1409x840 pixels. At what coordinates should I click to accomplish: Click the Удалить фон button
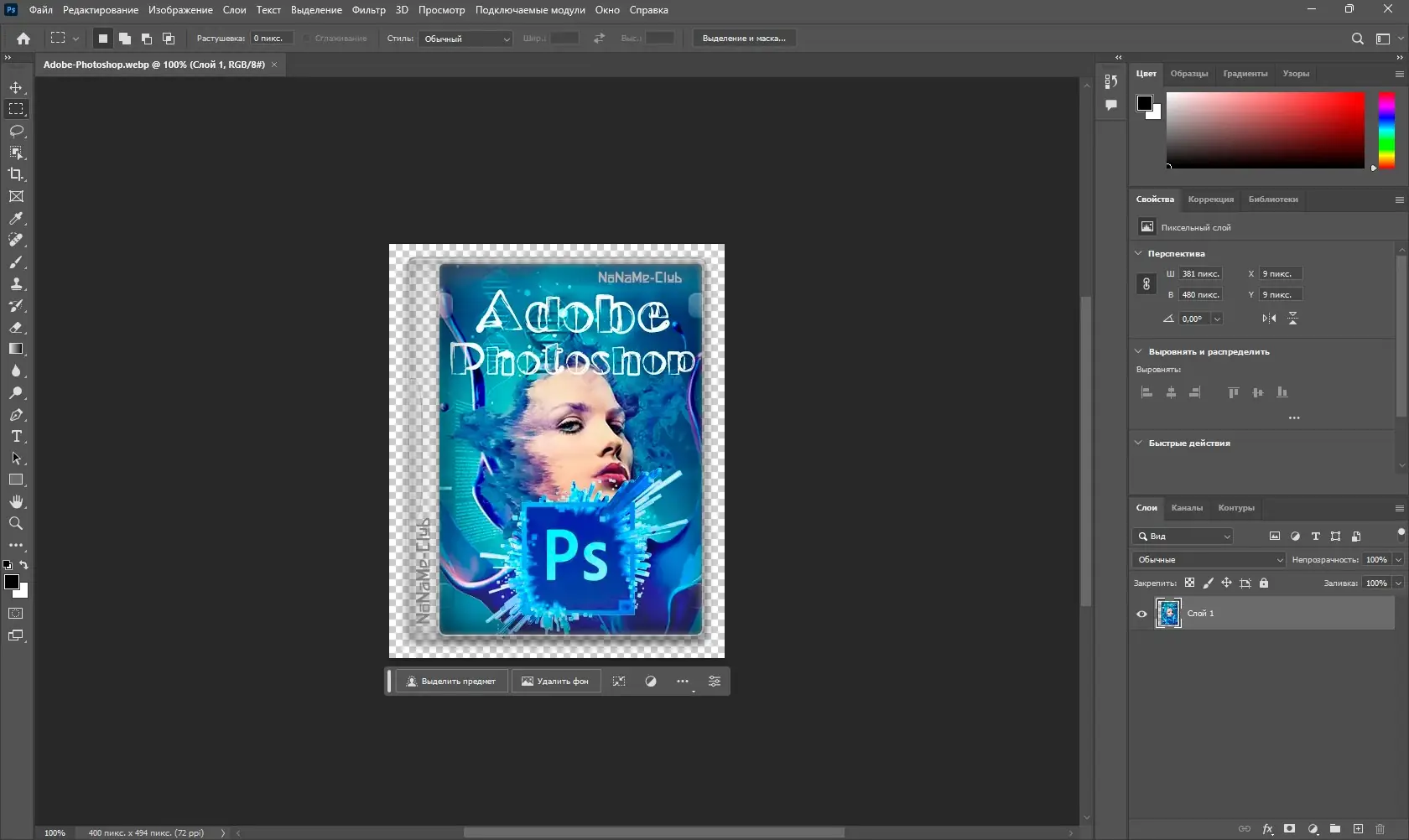point(555,682)
